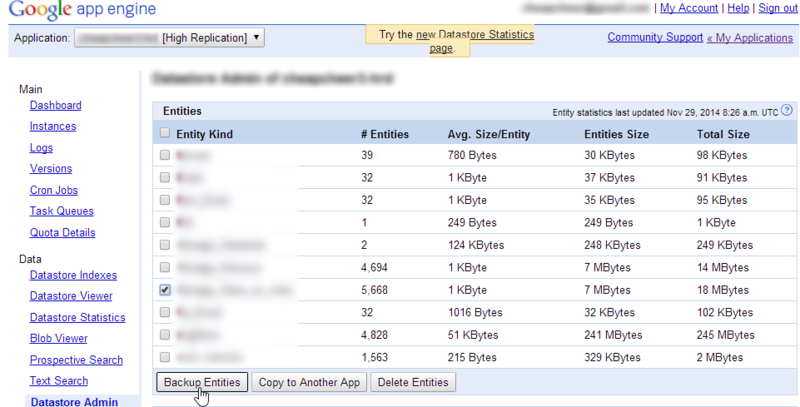Click the '241 MBytes' entities size cell
This screenshot has width=800, height=407.
613,335
